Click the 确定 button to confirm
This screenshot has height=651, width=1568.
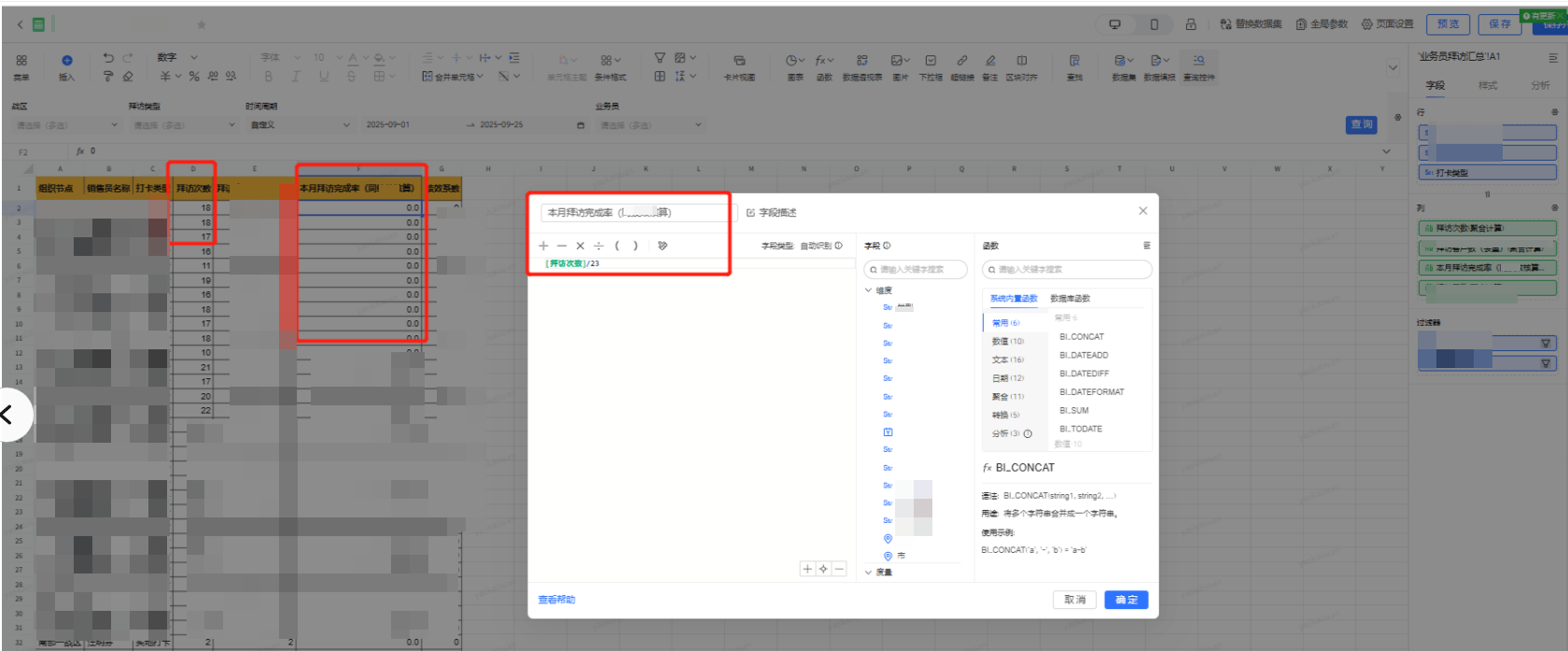point(1126,600)
